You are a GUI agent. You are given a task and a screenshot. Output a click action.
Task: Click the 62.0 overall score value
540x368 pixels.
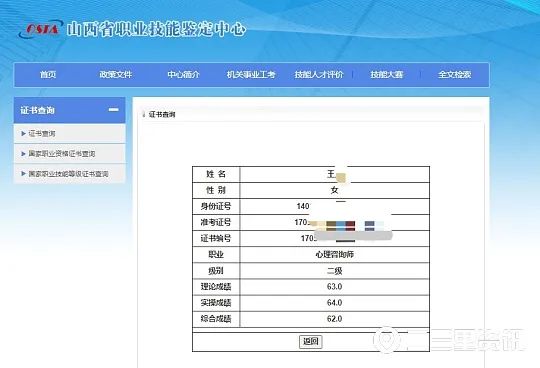[x=334, y=319]
